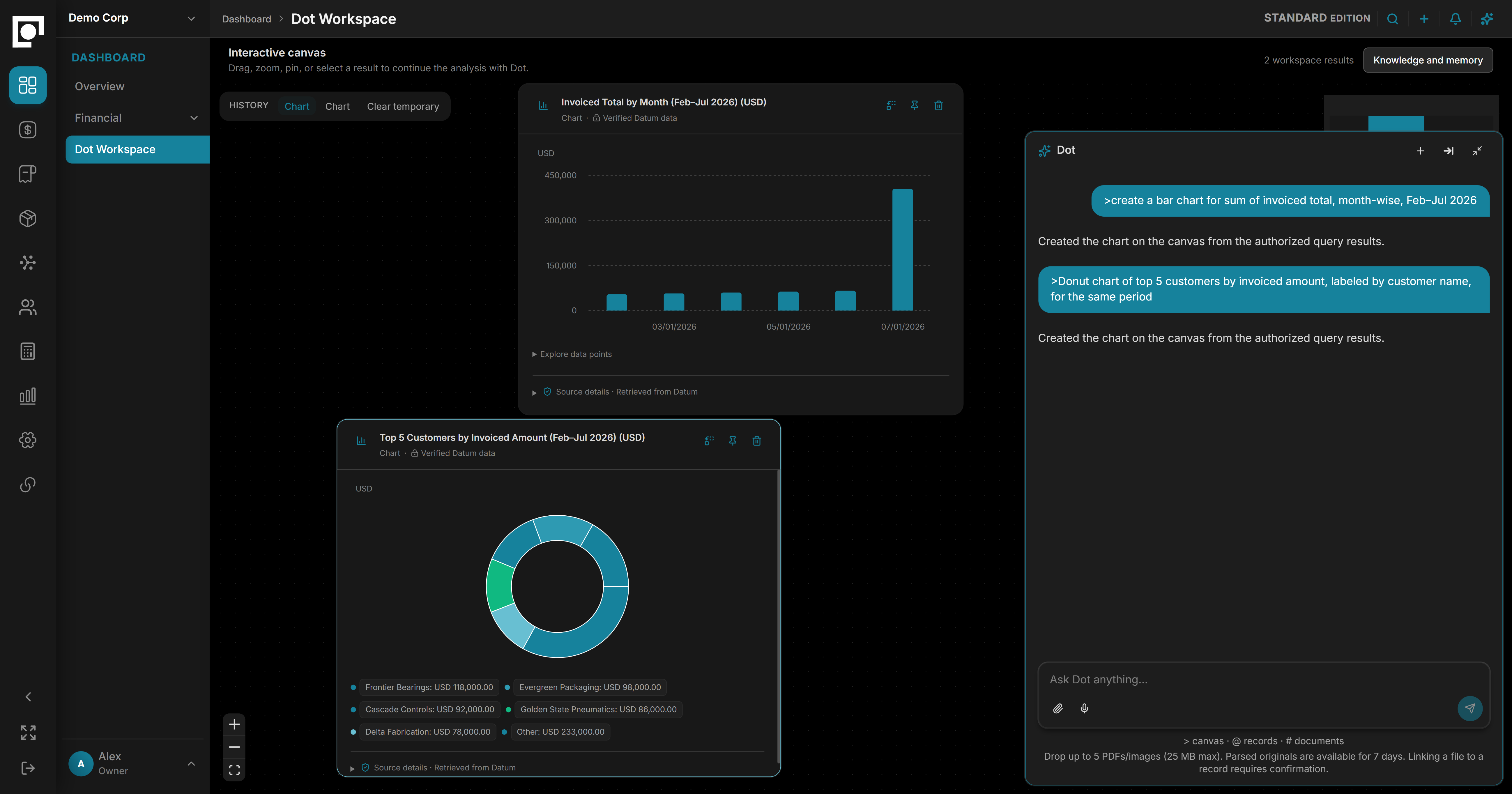Toggle fullscreen icon in left sidebar
1512x794 pixels.
click(x=28, y=732)
